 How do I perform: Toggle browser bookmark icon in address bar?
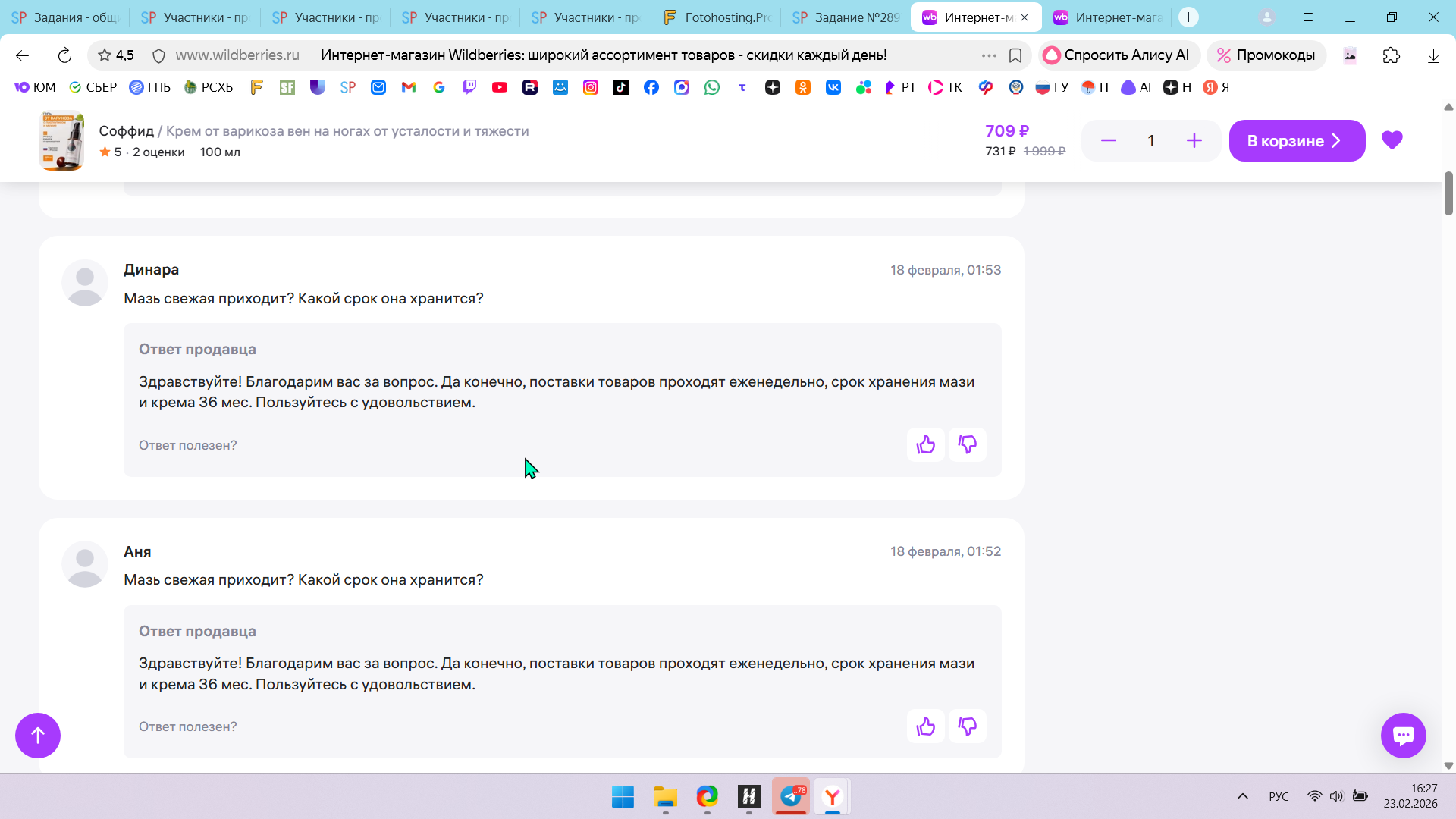coord(1015,55)
